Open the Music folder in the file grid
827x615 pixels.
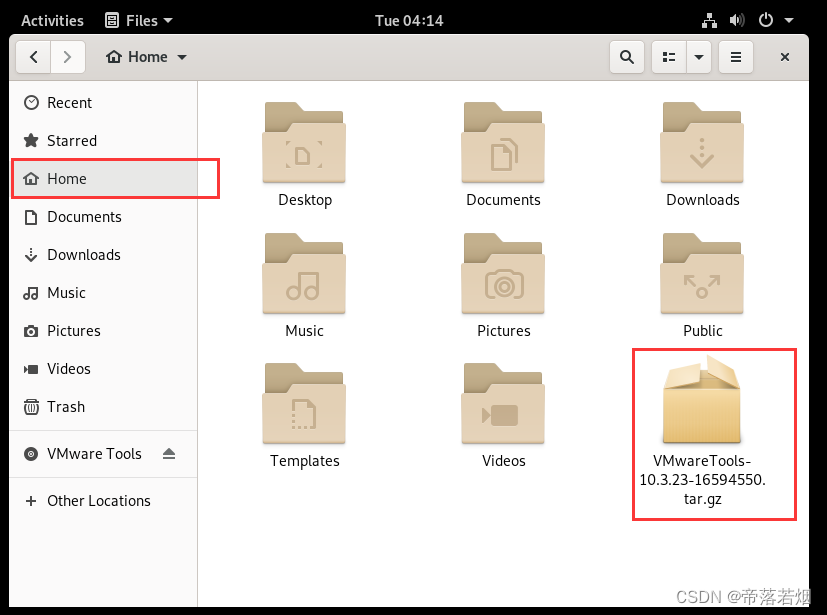click(x=304, y=274)
